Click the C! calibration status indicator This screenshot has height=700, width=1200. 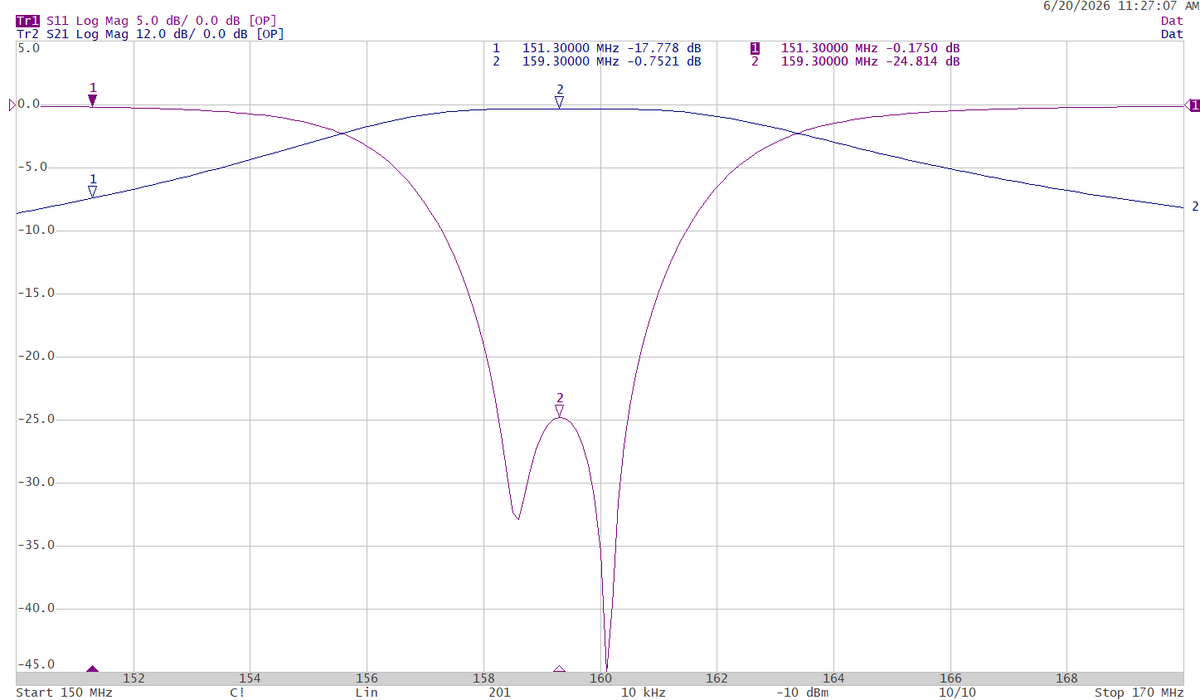pos(237,692)
